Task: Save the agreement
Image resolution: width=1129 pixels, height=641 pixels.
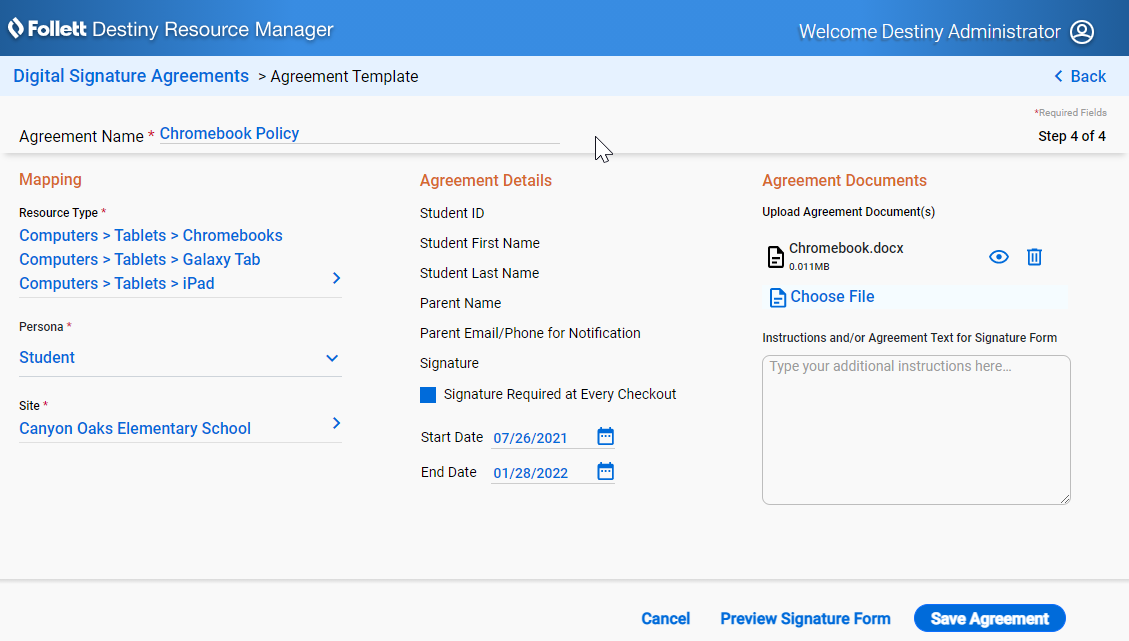Action: point(989,618)
